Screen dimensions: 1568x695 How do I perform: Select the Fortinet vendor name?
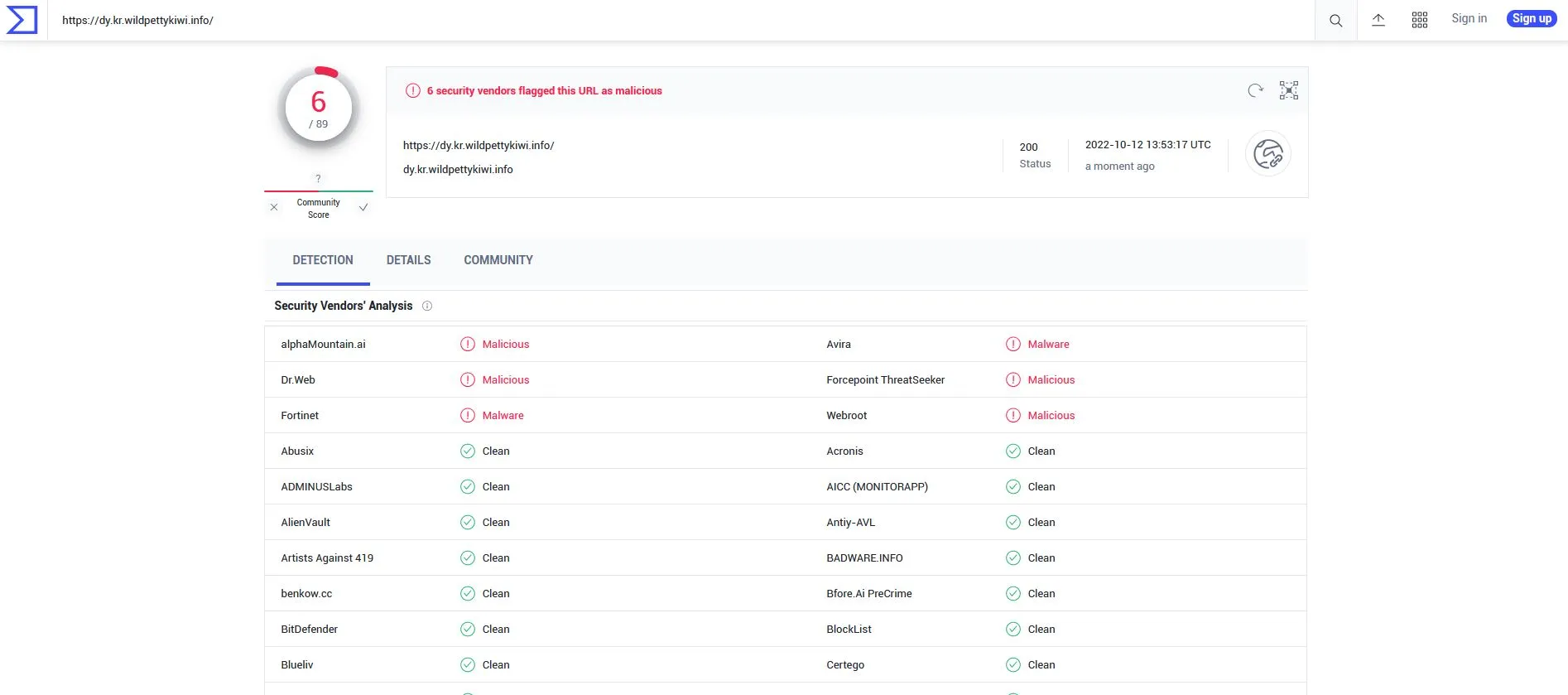pyautogui.click(x=300, y=415)
